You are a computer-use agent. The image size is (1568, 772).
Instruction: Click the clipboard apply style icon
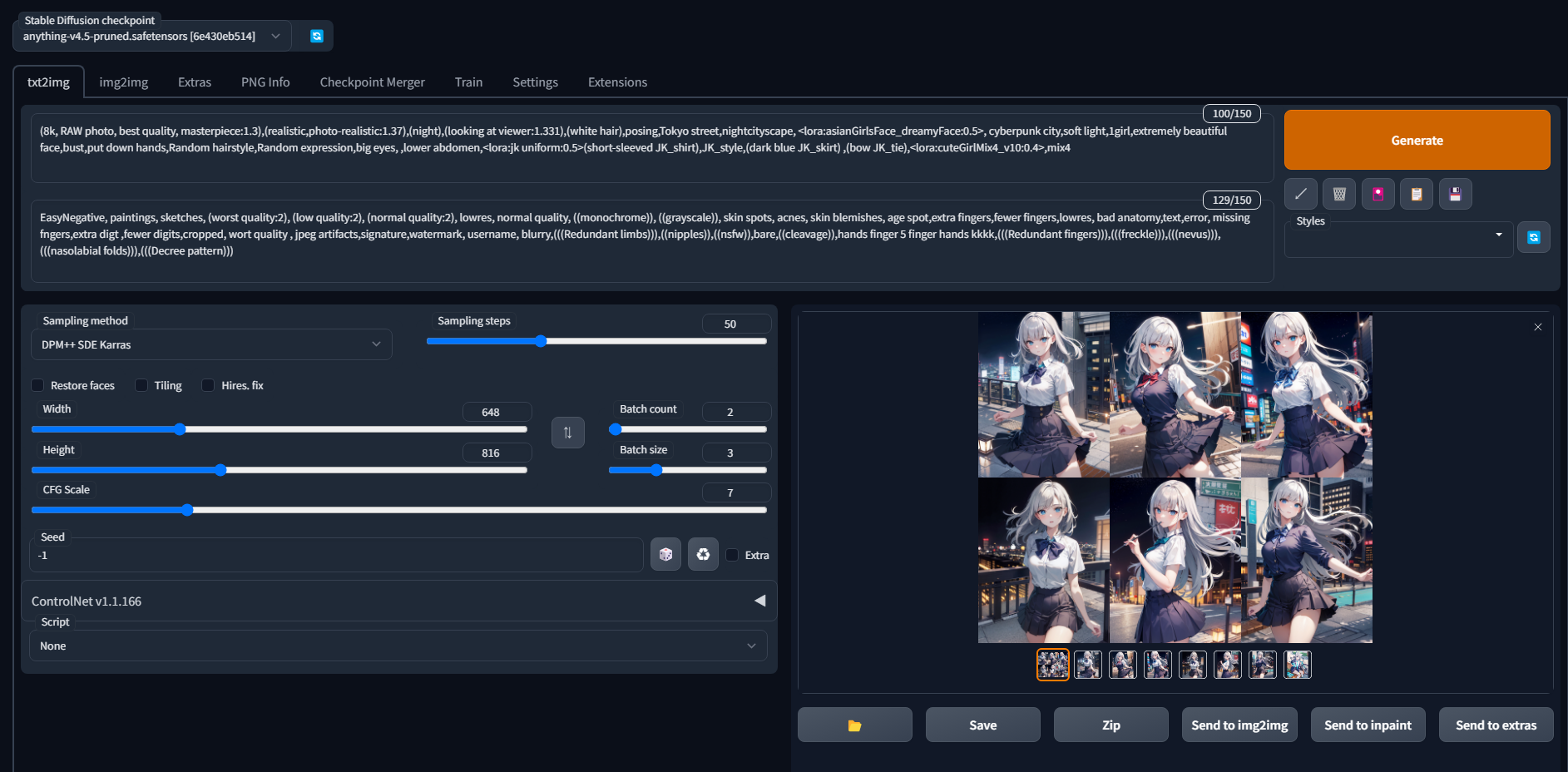click(x=1416, y=194)
